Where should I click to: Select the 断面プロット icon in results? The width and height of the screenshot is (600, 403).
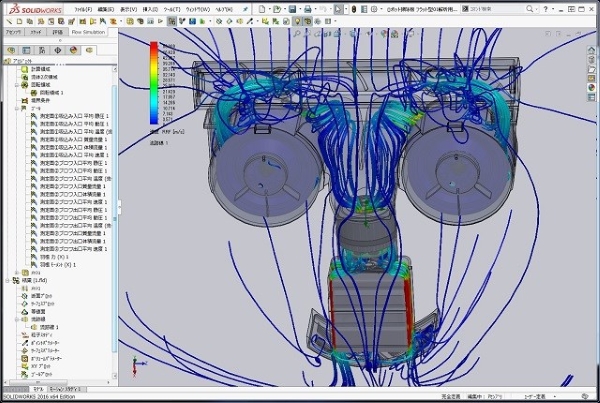point(25,295)
